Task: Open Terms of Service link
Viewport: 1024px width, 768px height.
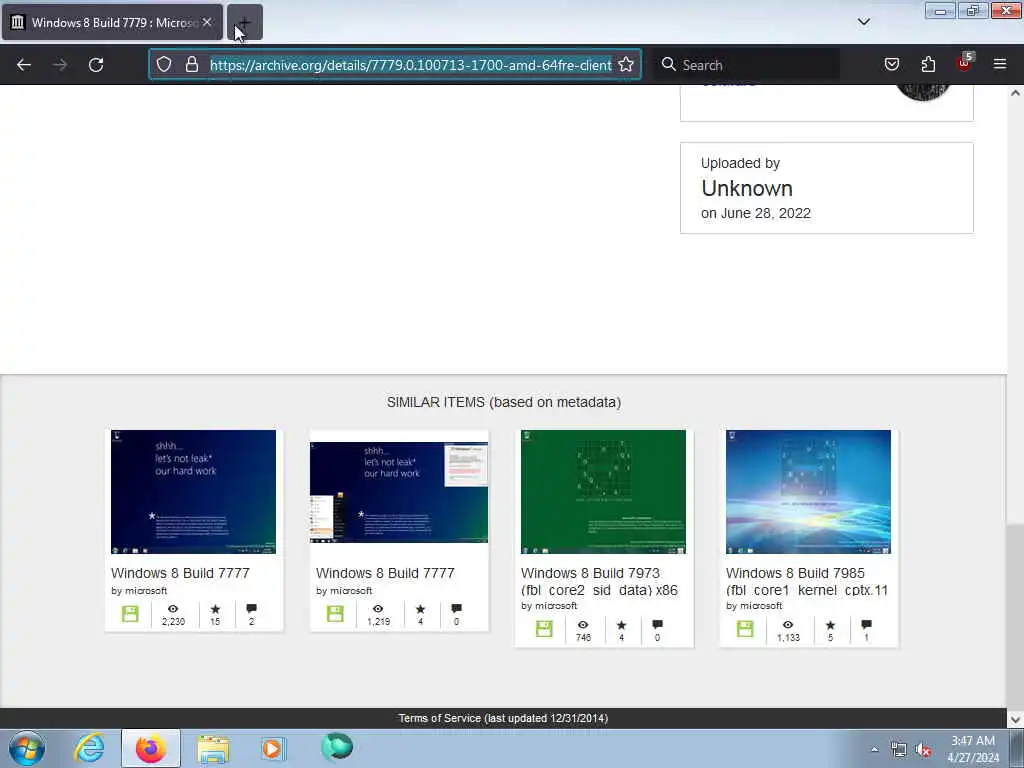Action: pyautogui.click(x=504, y=718)
